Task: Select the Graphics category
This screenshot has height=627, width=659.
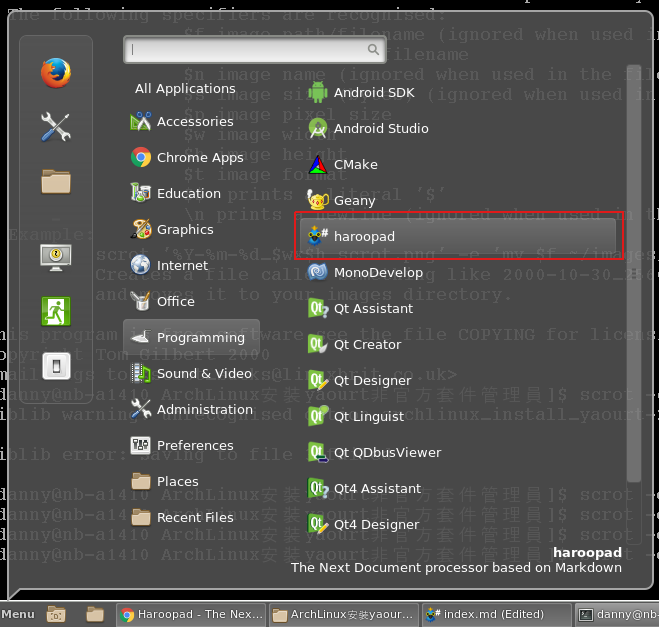Action: tap(185, 229)
